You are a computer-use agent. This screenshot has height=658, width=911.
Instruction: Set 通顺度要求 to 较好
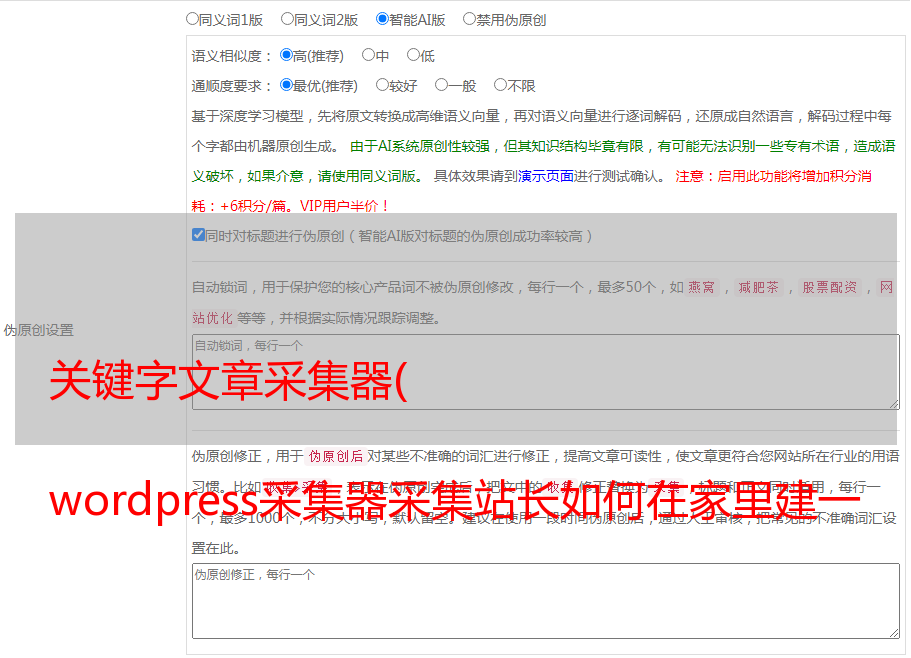coord(382,85)
